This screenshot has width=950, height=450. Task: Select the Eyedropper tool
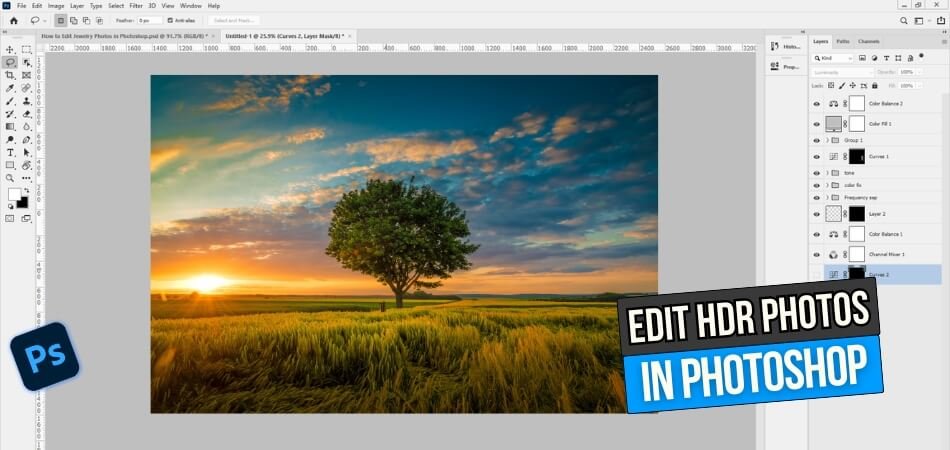10,88
